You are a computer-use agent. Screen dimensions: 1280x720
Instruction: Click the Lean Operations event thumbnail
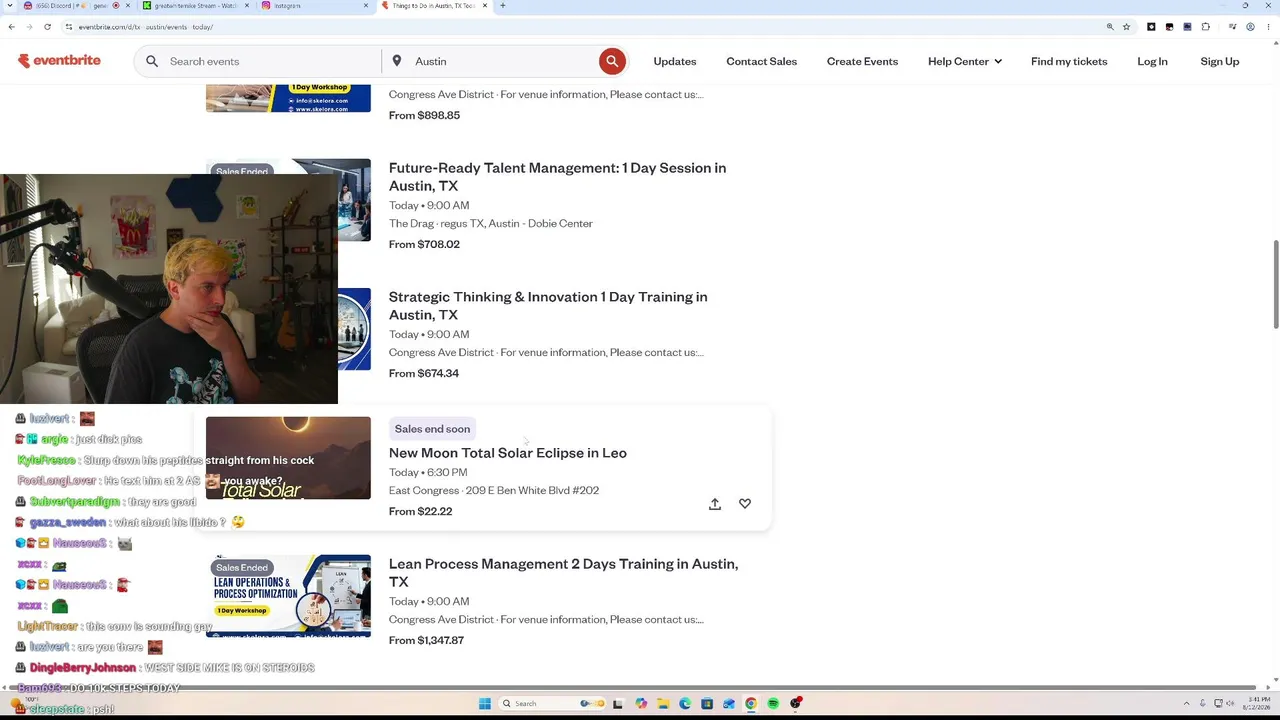coord(288,596)
